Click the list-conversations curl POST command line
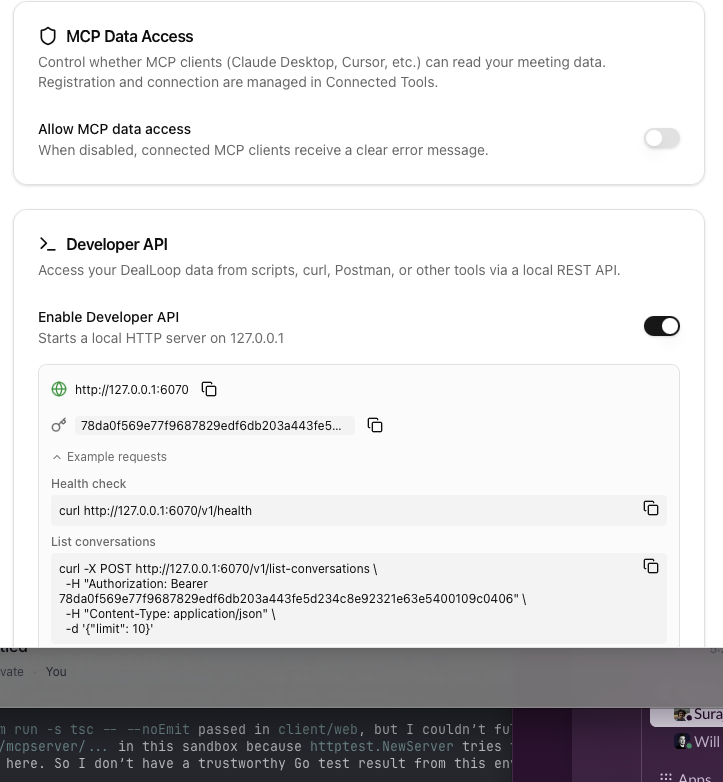 point(218,569)
